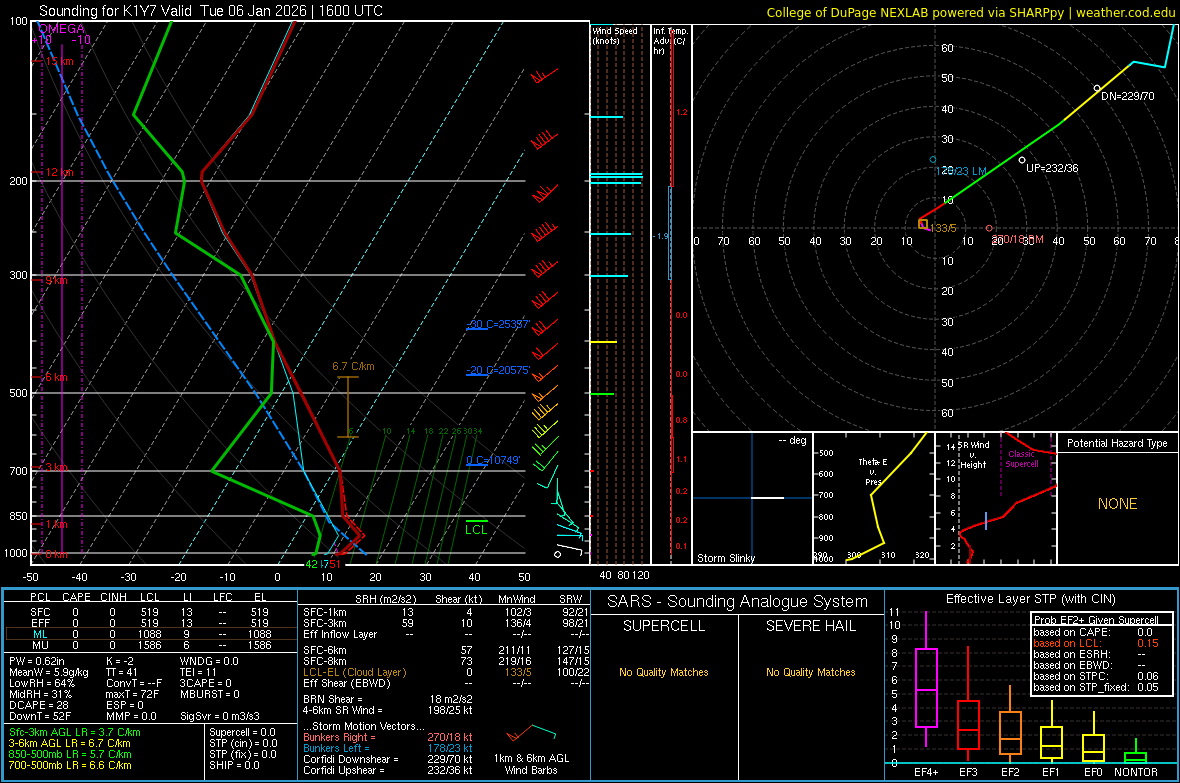Screen dimensions: 1180x783
Task: Click the 'Theta-E v. Pres' inset label
Action: pos(873,471)
